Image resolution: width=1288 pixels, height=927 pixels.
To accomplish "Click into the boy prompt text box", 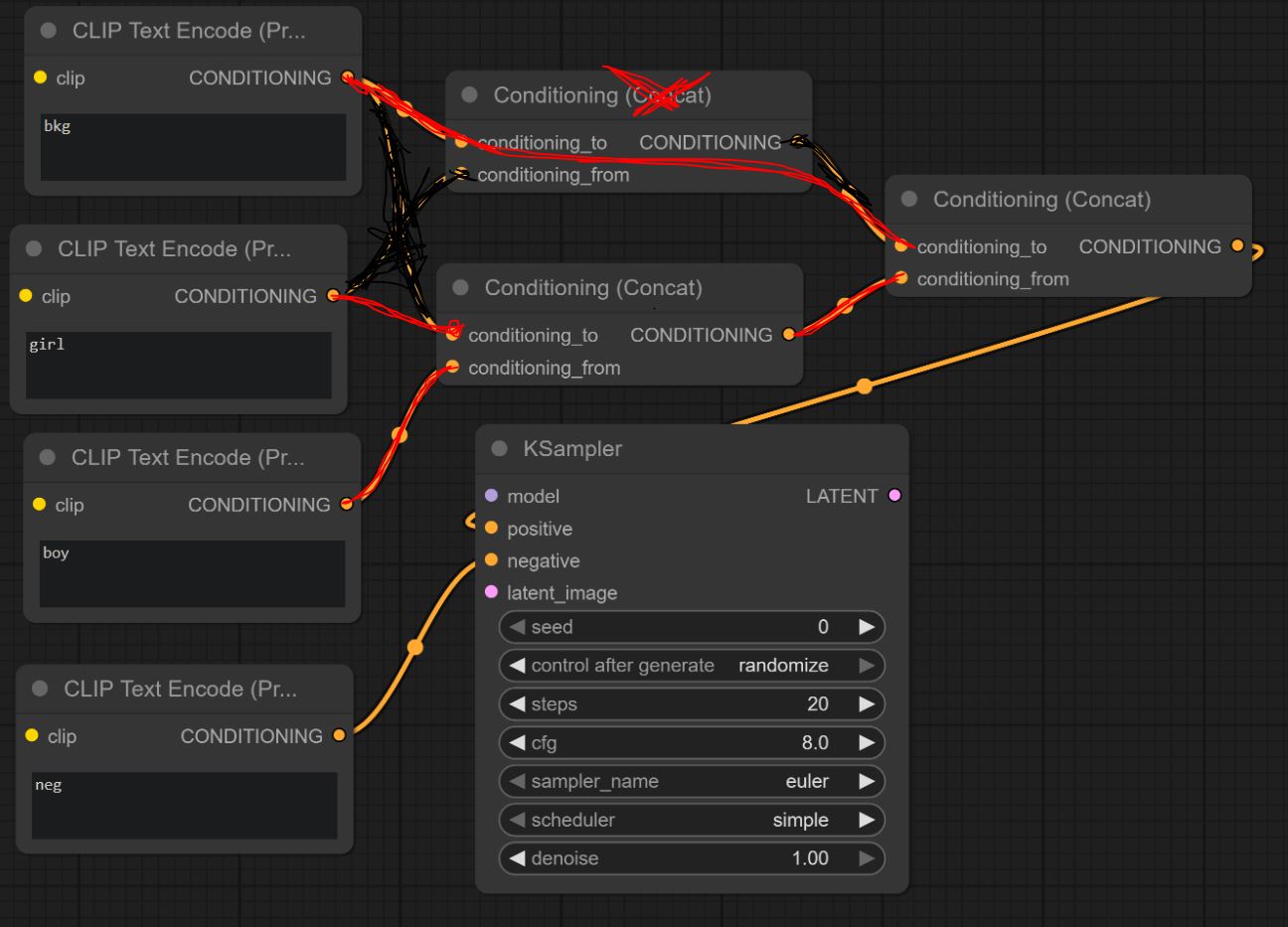I will point(192,574).
